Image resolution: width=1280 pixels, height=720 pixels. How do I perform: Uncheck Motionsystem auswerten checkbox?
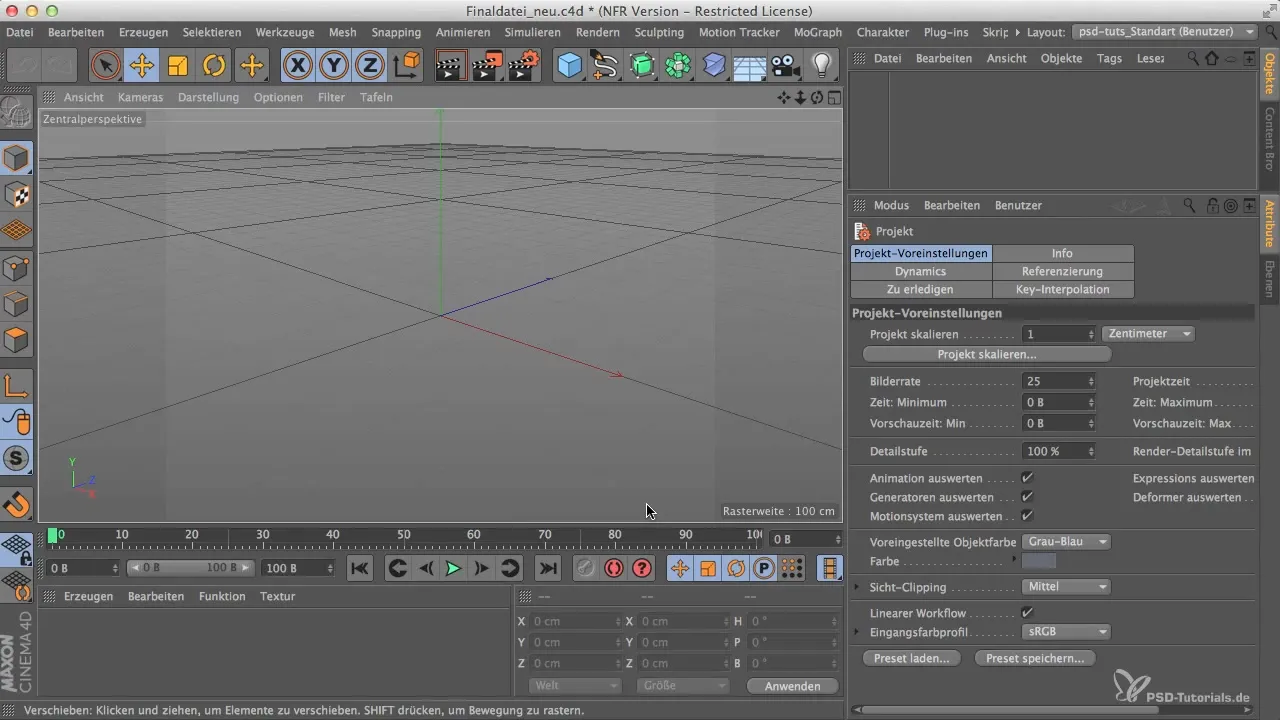[1026, 517]
